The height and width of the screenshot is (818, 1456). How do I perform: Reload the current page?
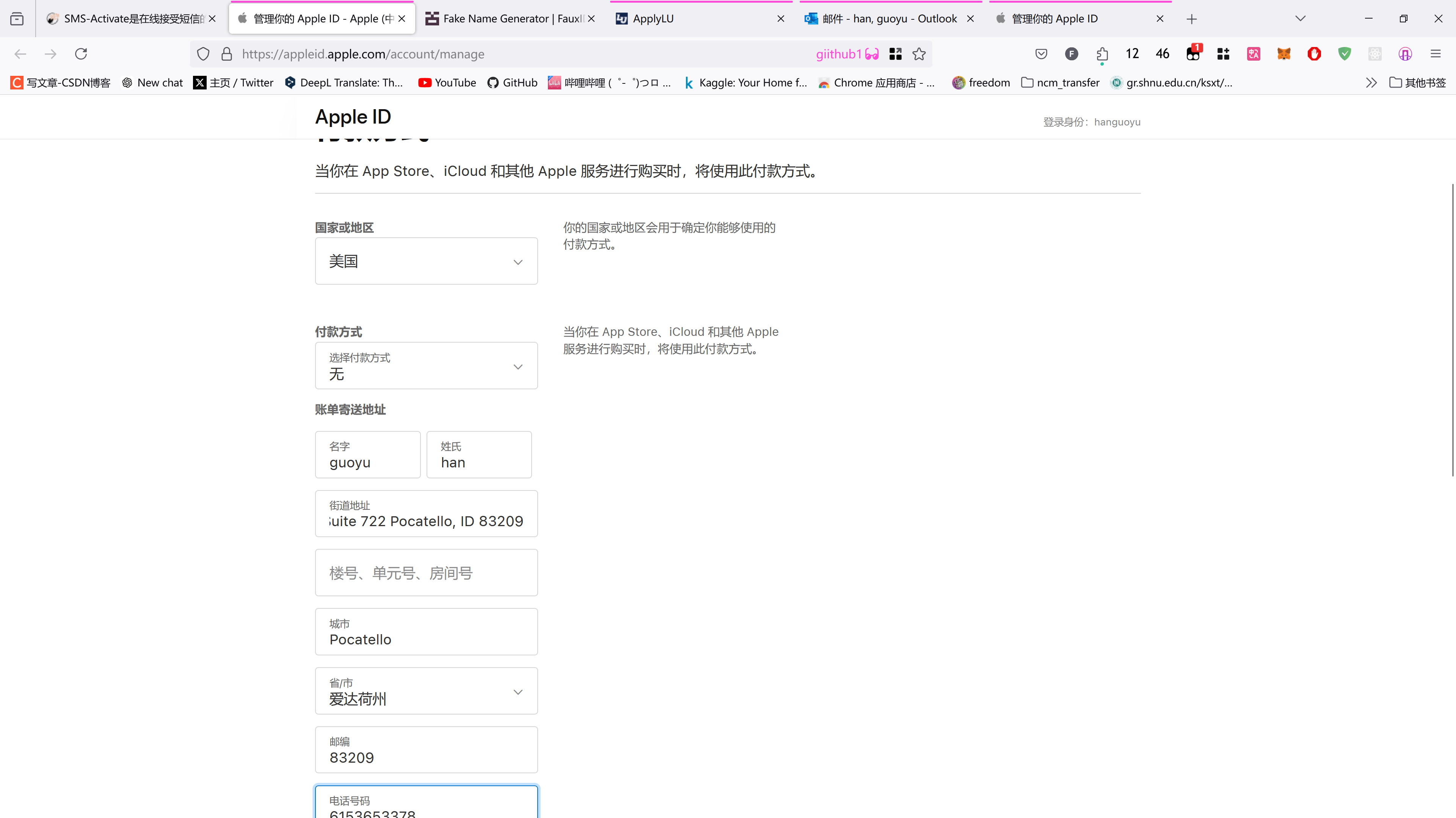[81, 54]
